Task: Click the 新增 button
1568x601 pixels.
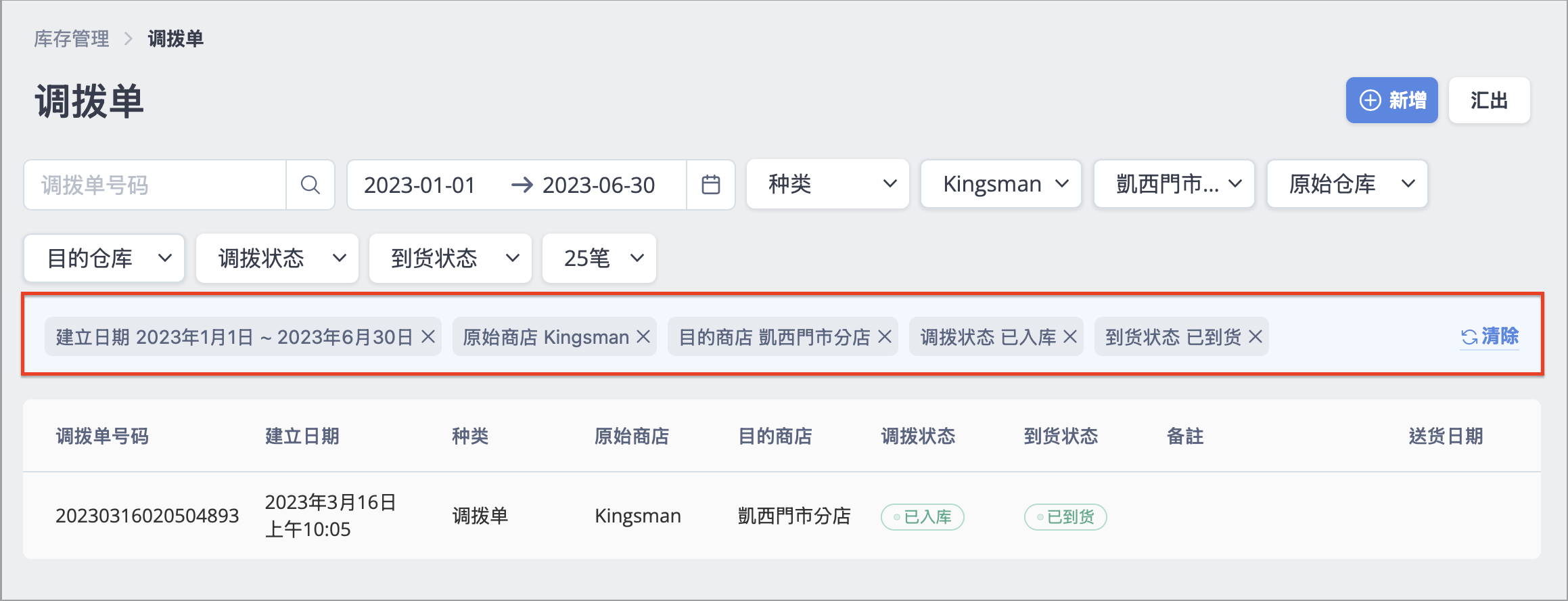Action: pyautogui.click(x=1391, y=100)
